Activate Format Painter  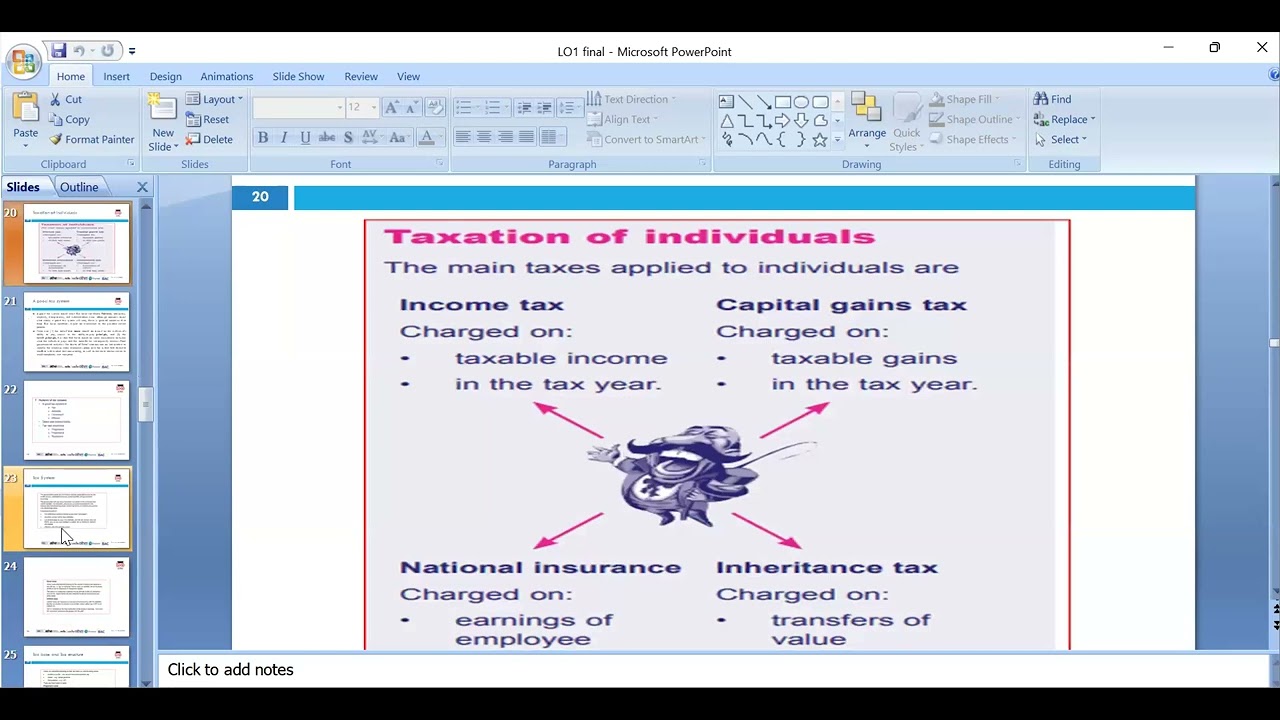coord(91,139)
